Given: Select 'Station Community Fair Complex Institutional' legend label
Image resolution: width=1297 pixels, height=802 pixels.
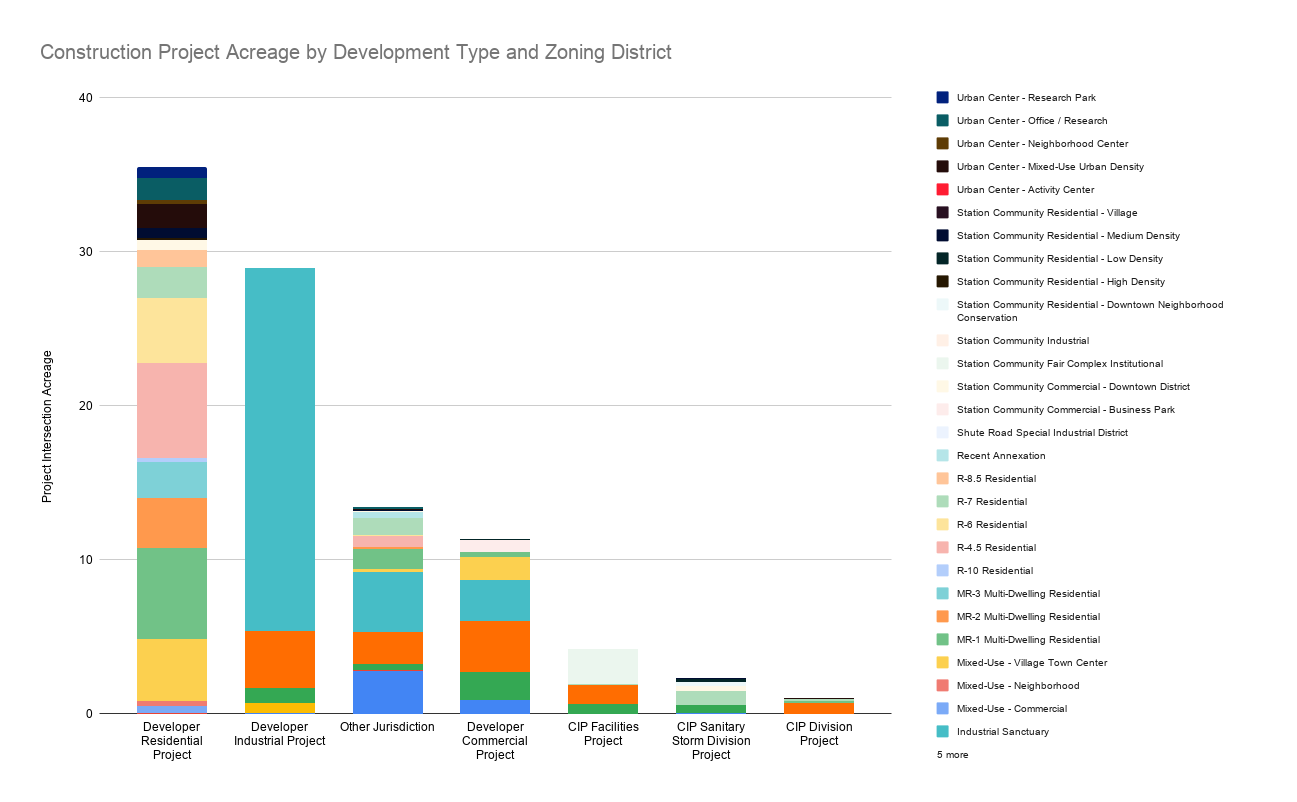Looking at the screenshot, I should click(1060, 364).
